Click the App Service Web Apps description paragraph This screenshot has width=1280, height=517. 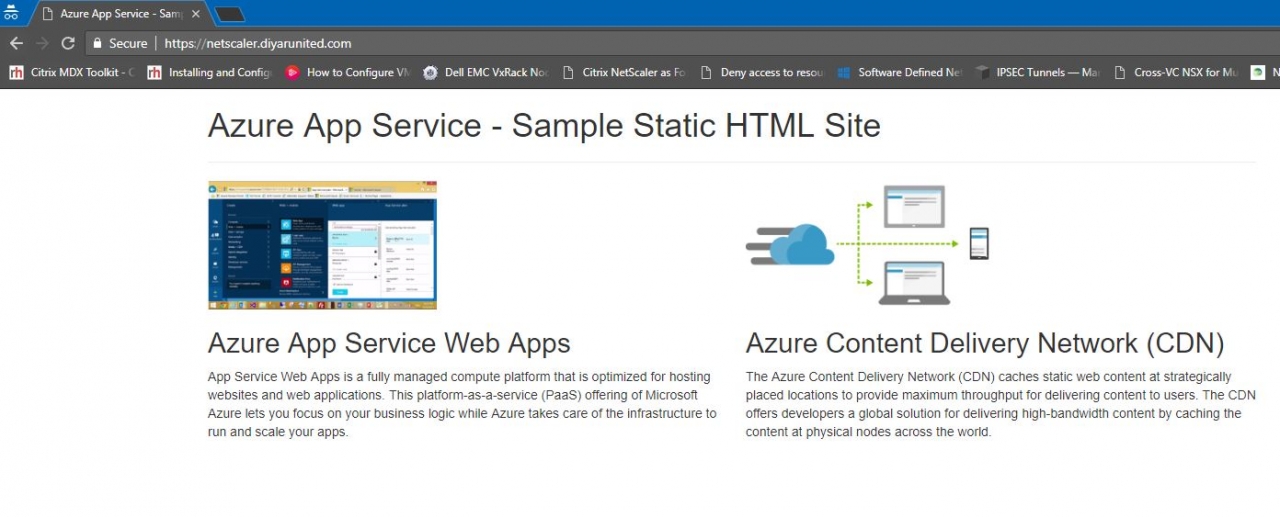pyautogui.click(x=462, y=404)
